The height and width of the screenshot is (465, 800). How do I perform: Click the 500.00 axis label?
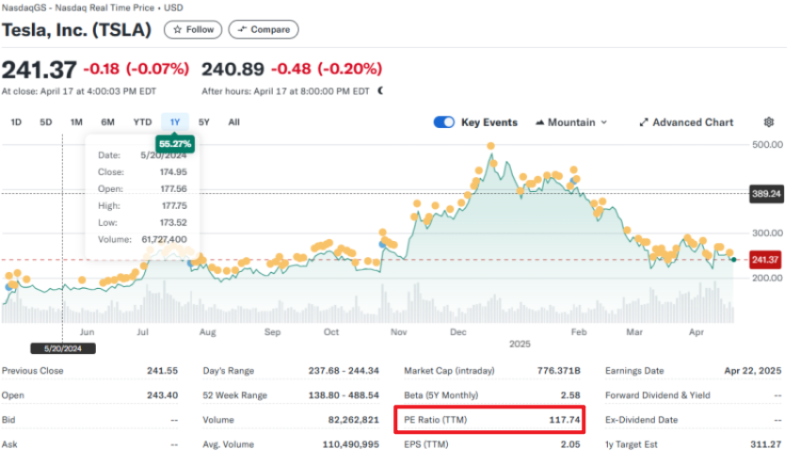767,144
